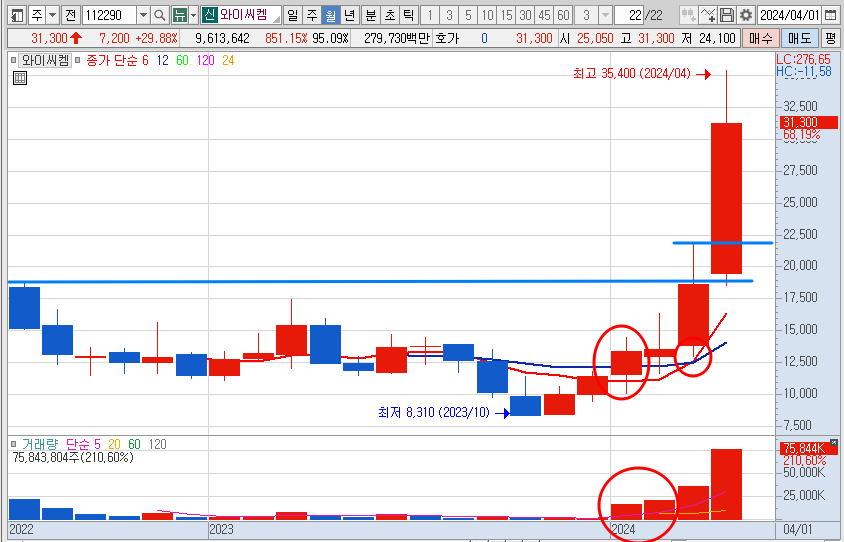This screenshot has height=542, width=844.
Task: Click the 평 button
Action: click(x=831, y=38)
